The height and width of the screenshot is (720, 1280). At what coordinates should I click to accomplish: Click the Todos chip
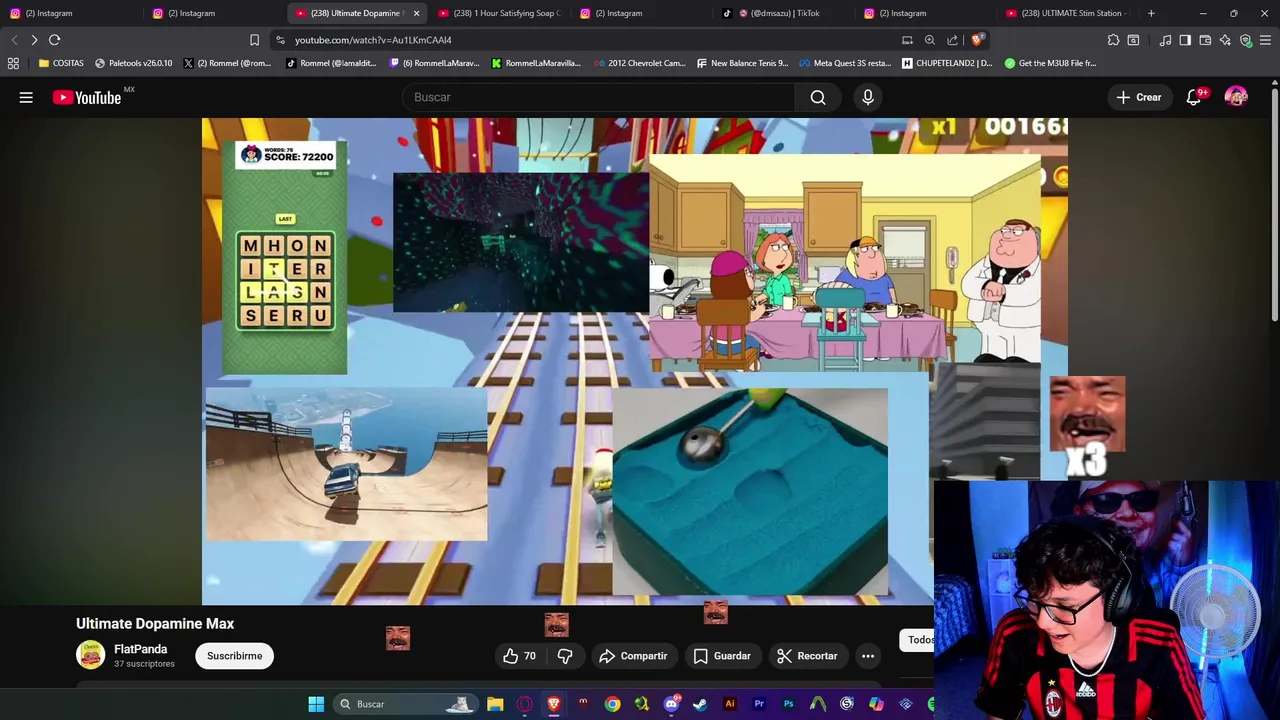pyautogui.click(x=920, y=640)
